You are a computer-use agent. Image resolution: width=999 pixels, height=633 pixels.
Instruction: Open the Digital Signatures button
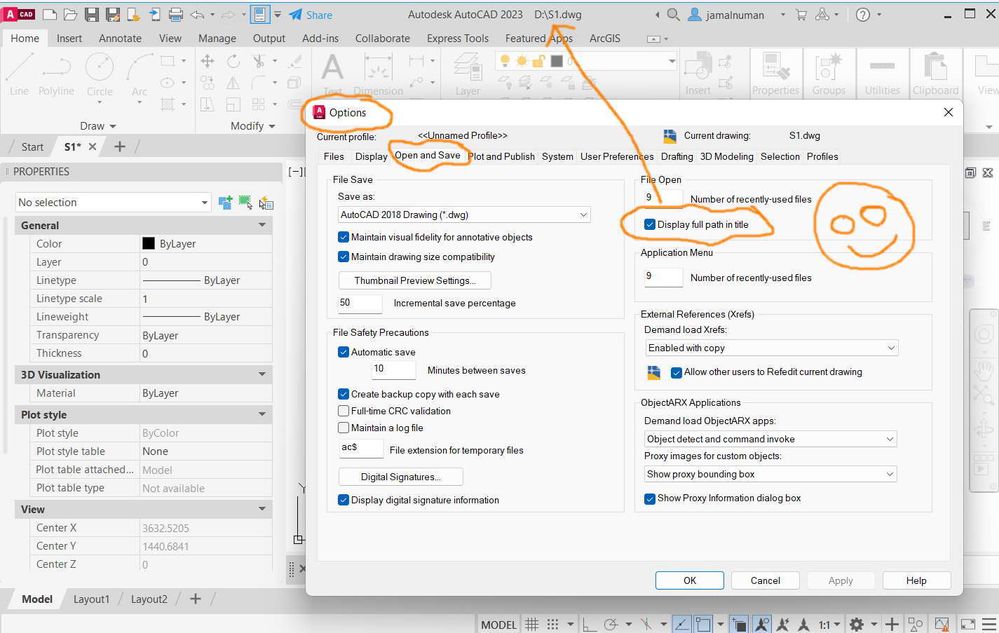pyautogui.click(x=401, y=477)
